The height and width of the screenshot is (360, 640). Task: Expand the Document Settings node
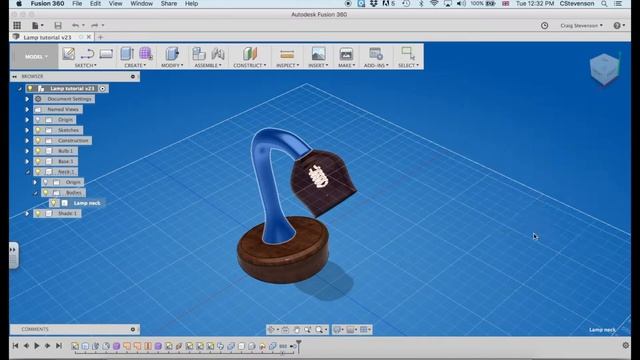click(27, 99)
